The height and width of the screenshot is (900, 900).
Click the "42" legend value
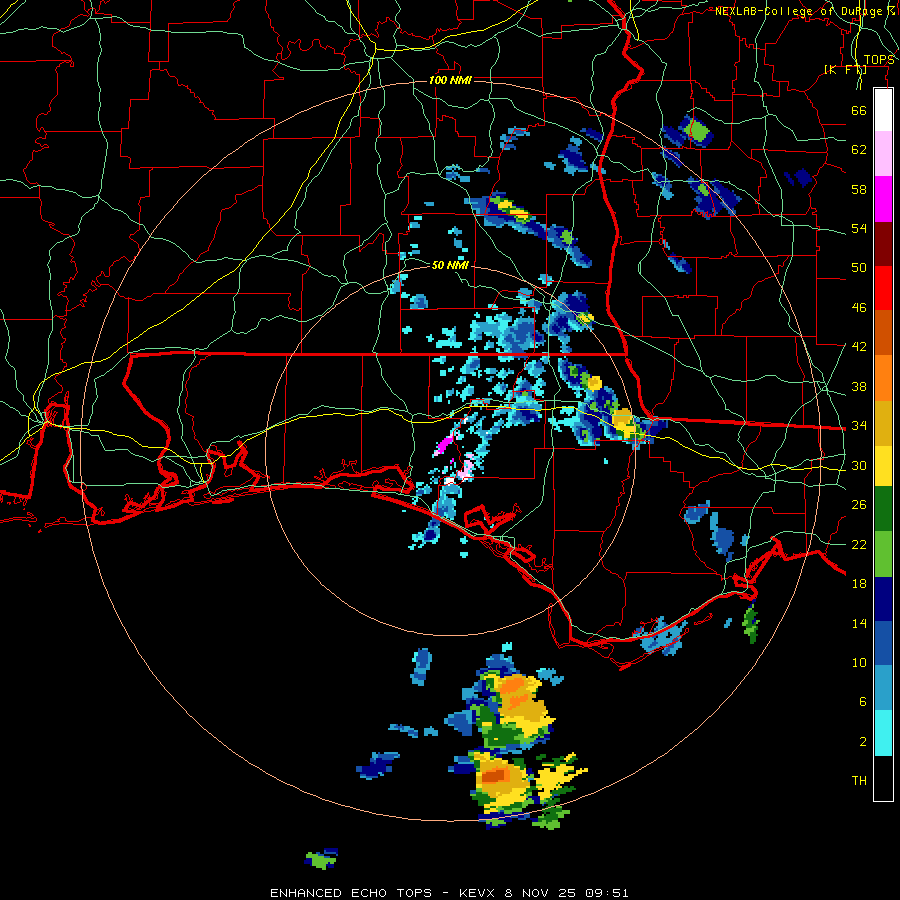click(859, 347)
